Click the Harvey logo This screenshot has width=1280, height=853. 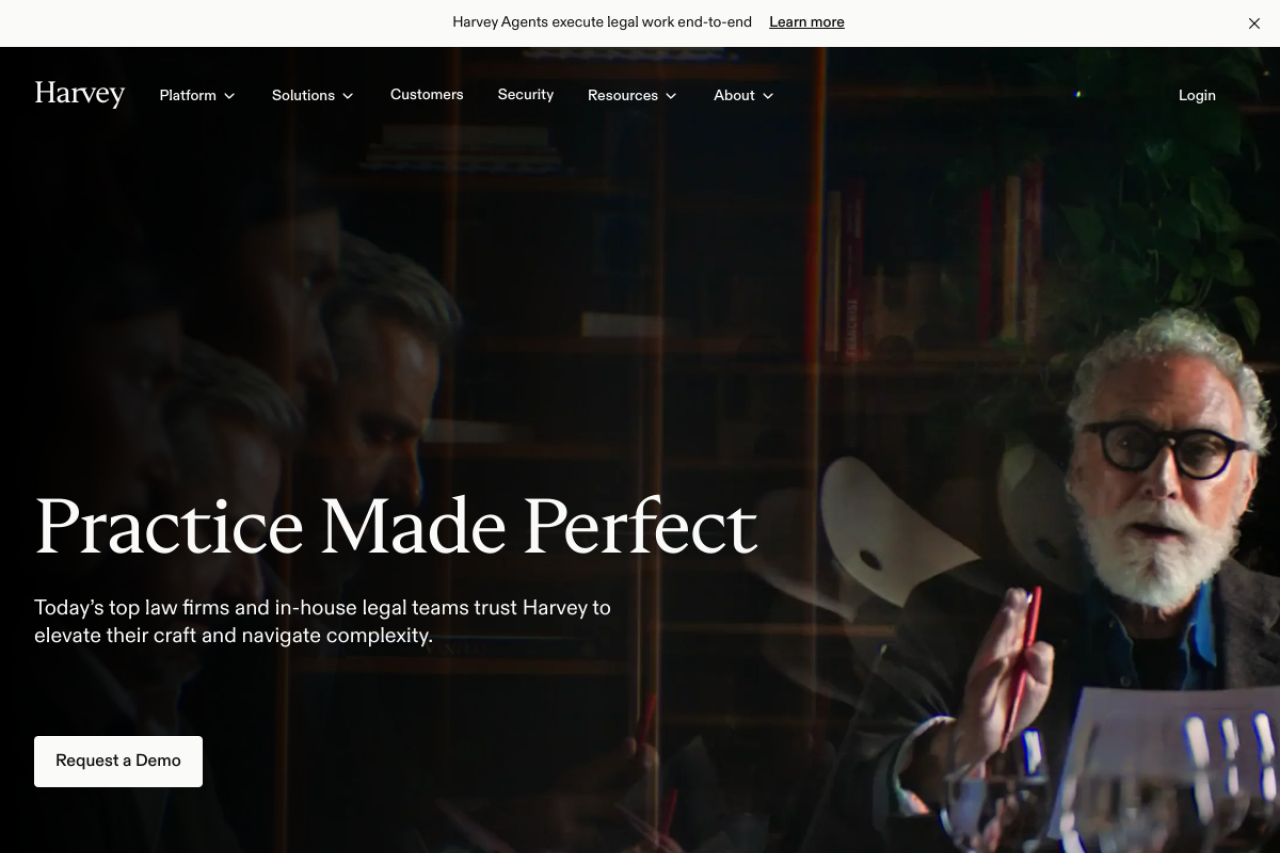click(x=80, y=94)
